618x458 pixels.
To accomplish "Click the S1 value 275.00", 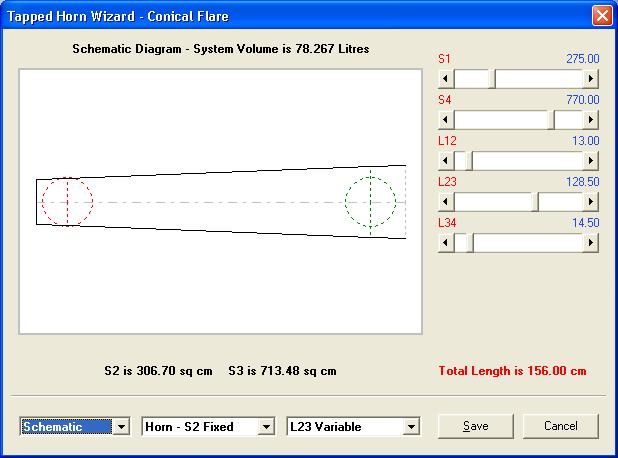I will [x=583, y=59].
